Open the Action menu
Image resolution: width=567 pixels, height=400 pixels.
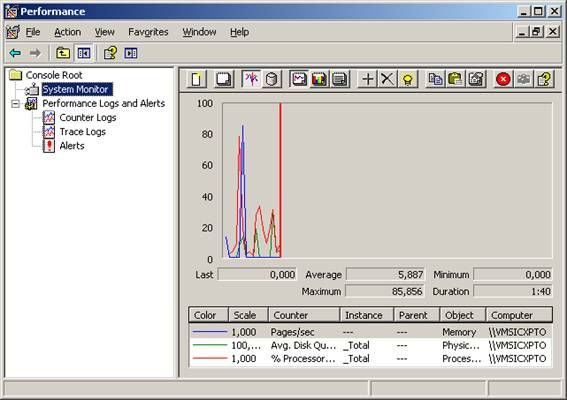tap(68, 32)
